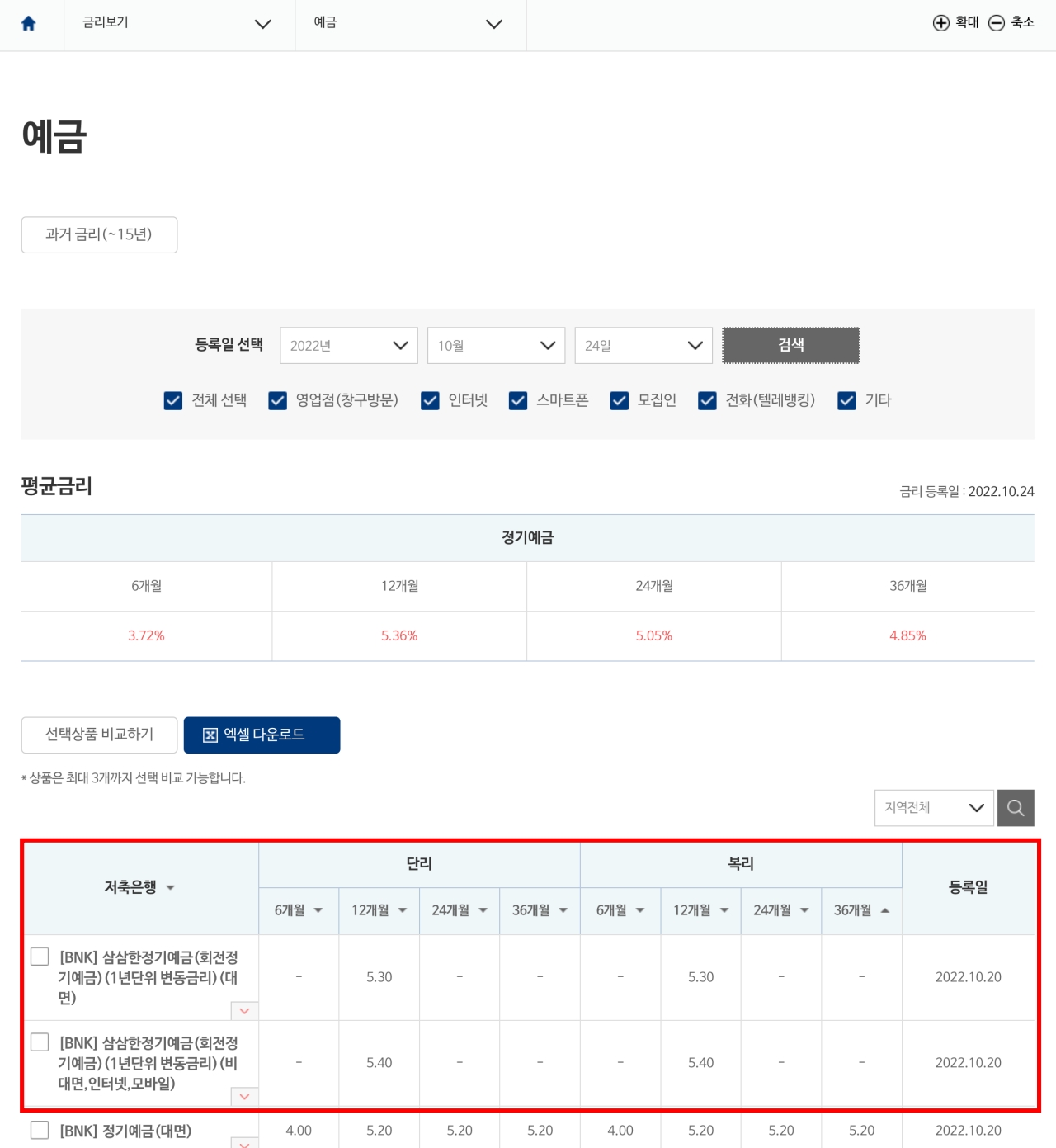Expand details of the first BNK deposit product

(x=243, y=1011)
